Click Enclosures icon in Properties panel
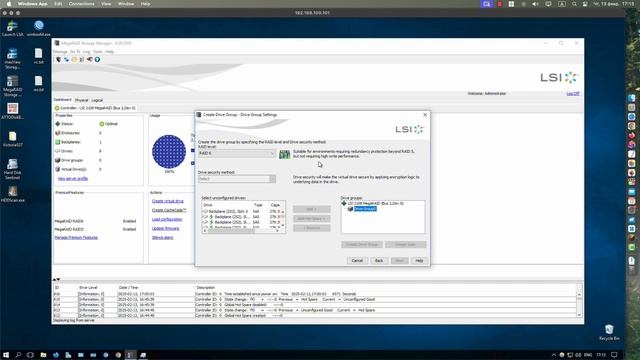Image resolution: width=640 pixels, height=360 pixels. click(x=58, y=133)
